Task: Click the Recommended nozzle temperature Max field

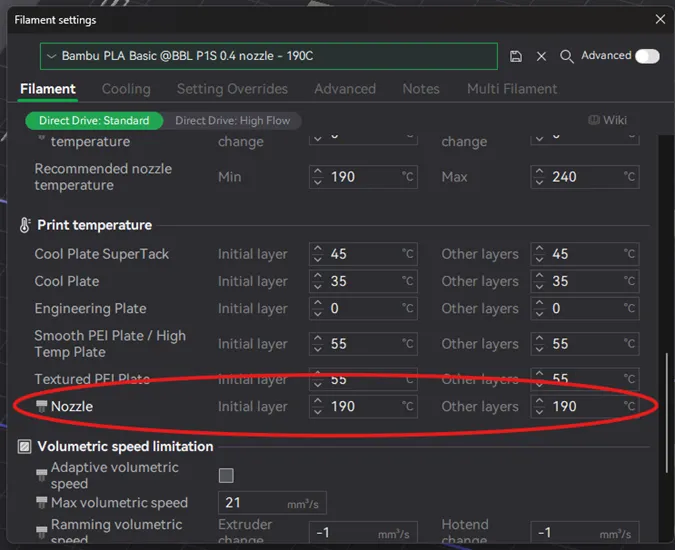Action: (x=585, y=177)
